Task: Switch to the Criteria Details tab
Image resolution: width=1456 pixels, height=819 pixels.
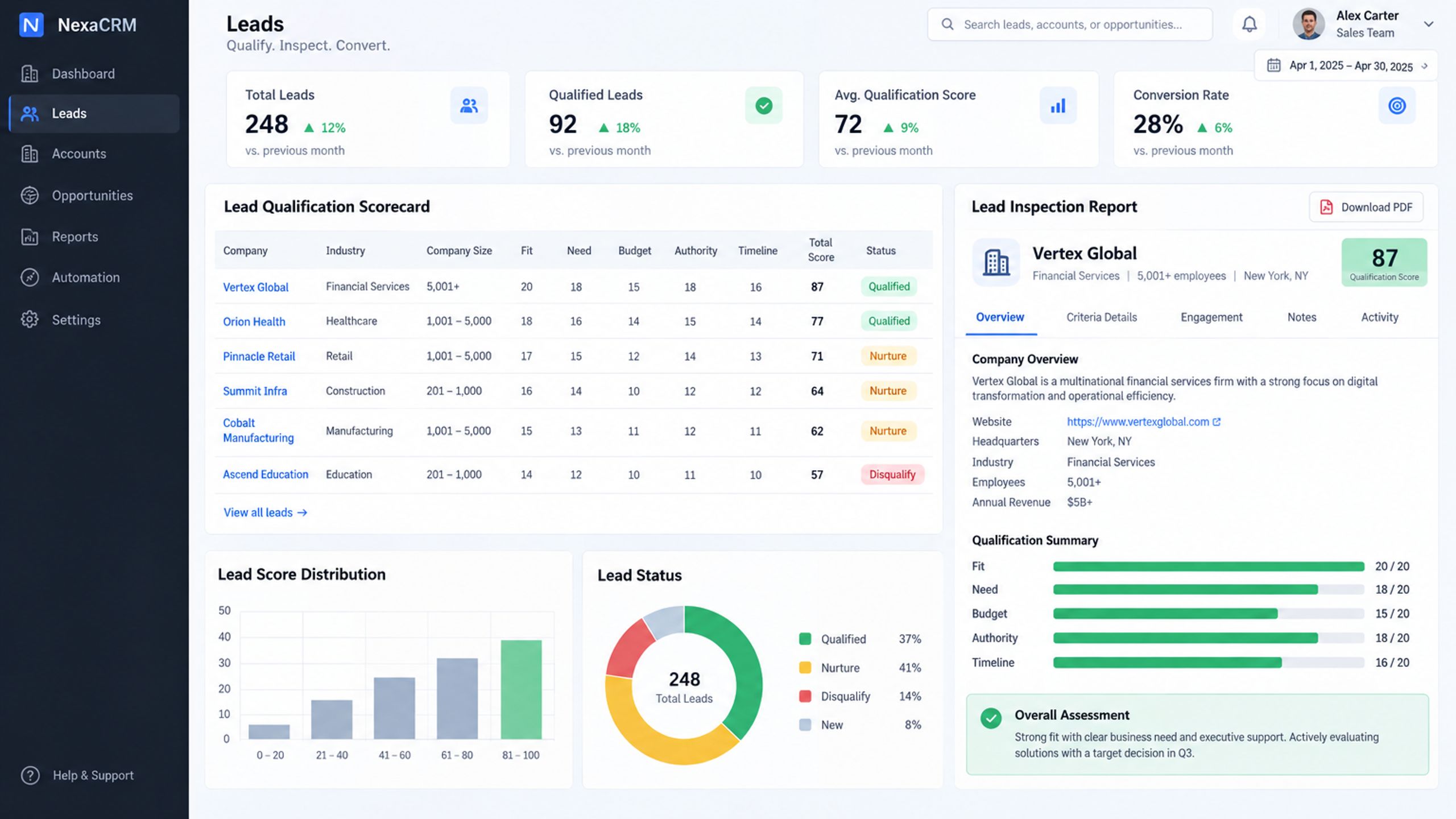Action: click(x=1102, y=317)
